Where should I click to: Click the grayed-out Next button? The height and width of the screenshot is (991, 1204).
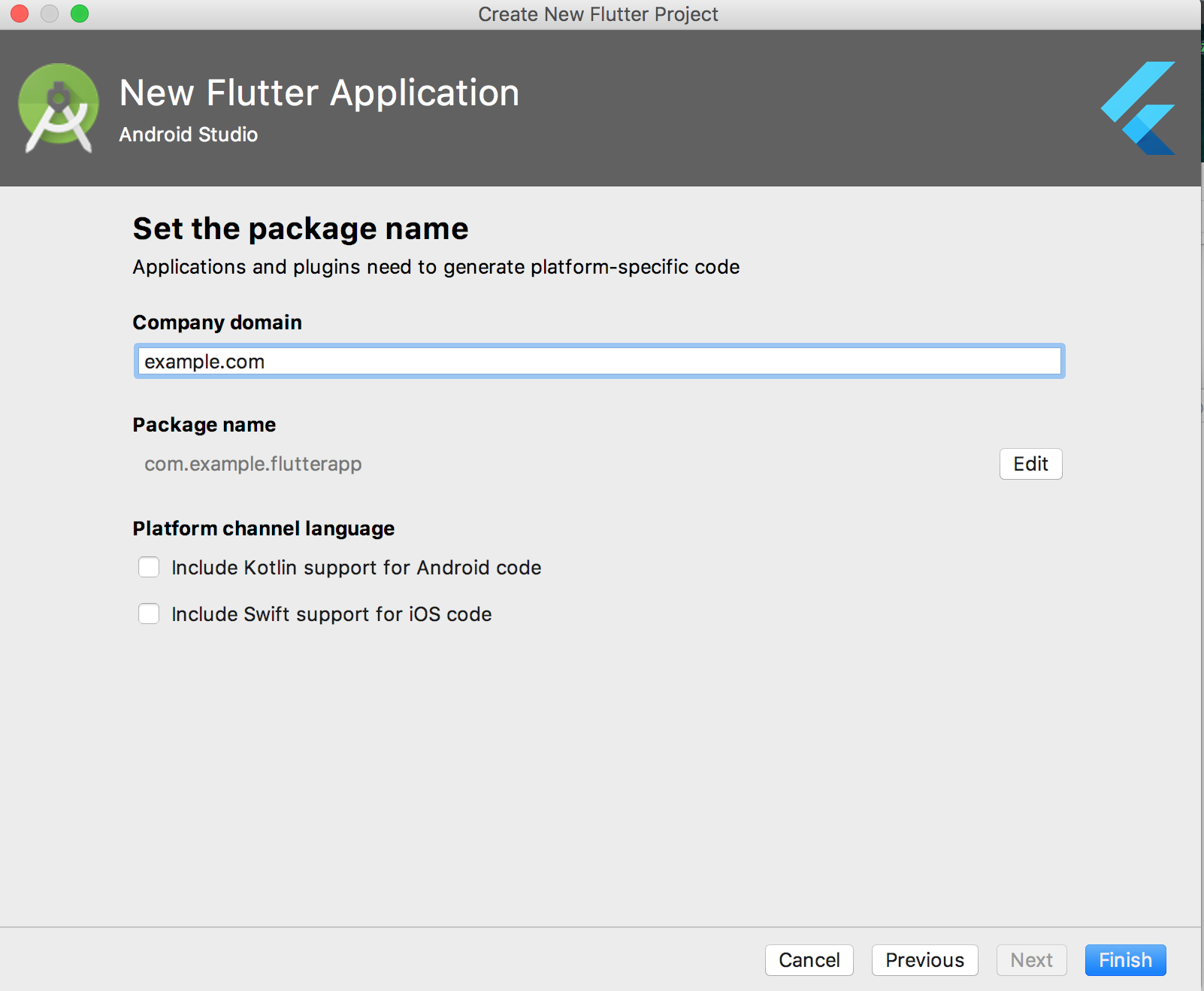(x=1031, y=960)
